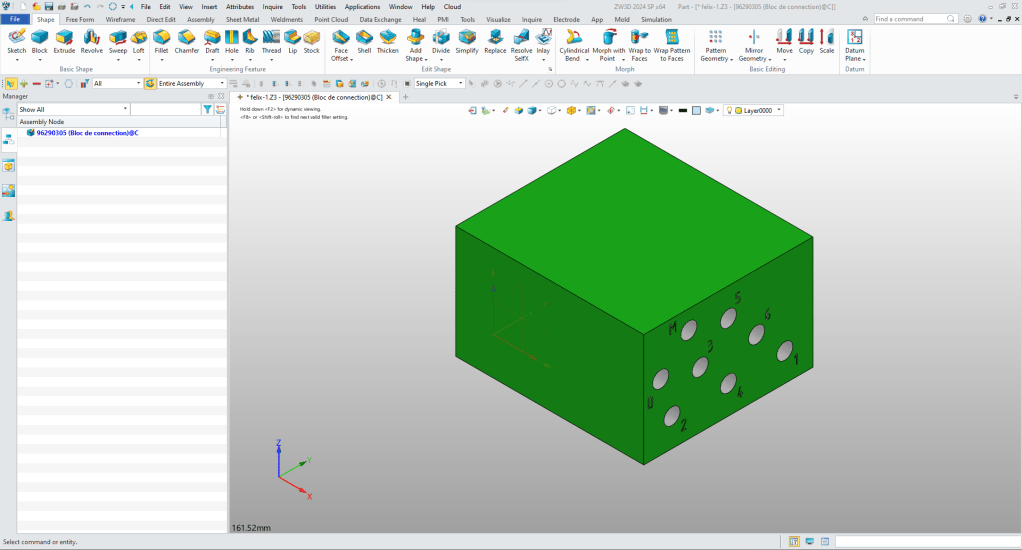The height and width of the screenshot is (550, 1022).
Task: Toggle the filter funnel in Manager panel
Action: click(x=207, y=109)
